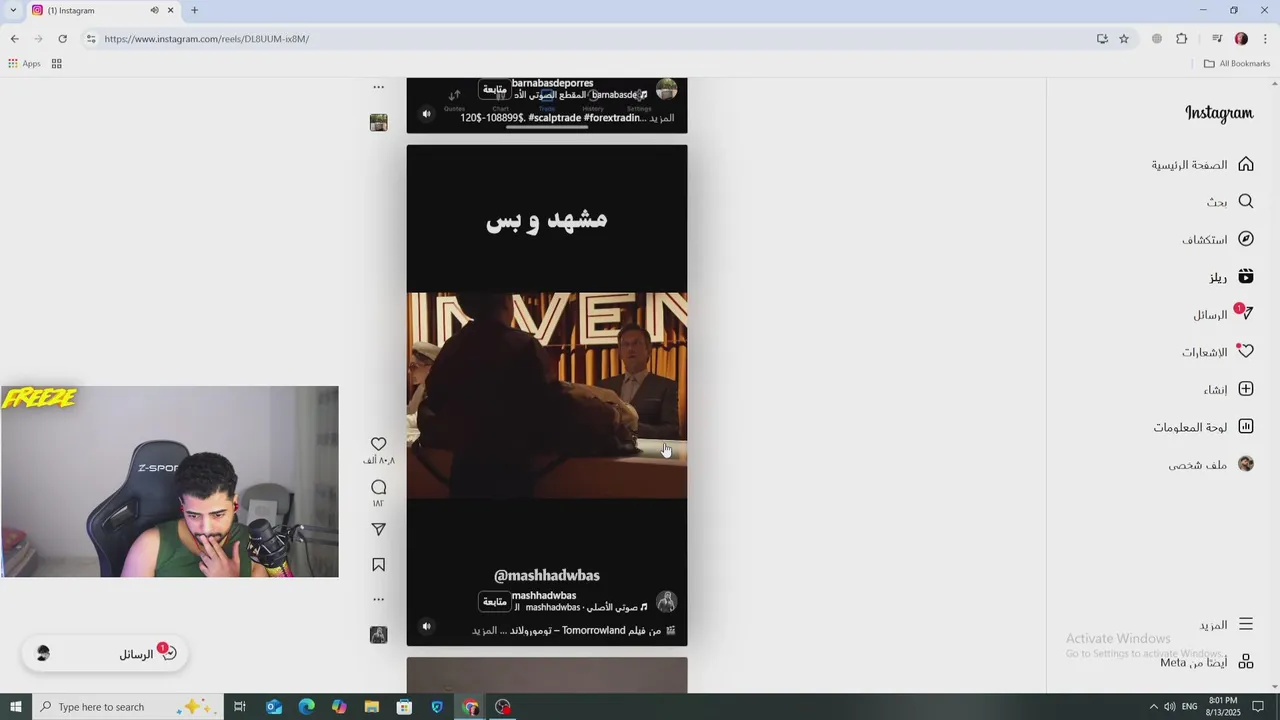Open Task View on taskbar

point(240,707)
